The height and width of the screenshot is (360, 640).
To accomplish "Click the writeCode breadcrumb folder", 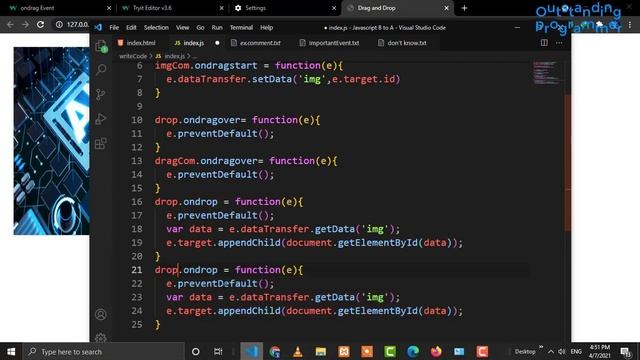I will (133, 56).
